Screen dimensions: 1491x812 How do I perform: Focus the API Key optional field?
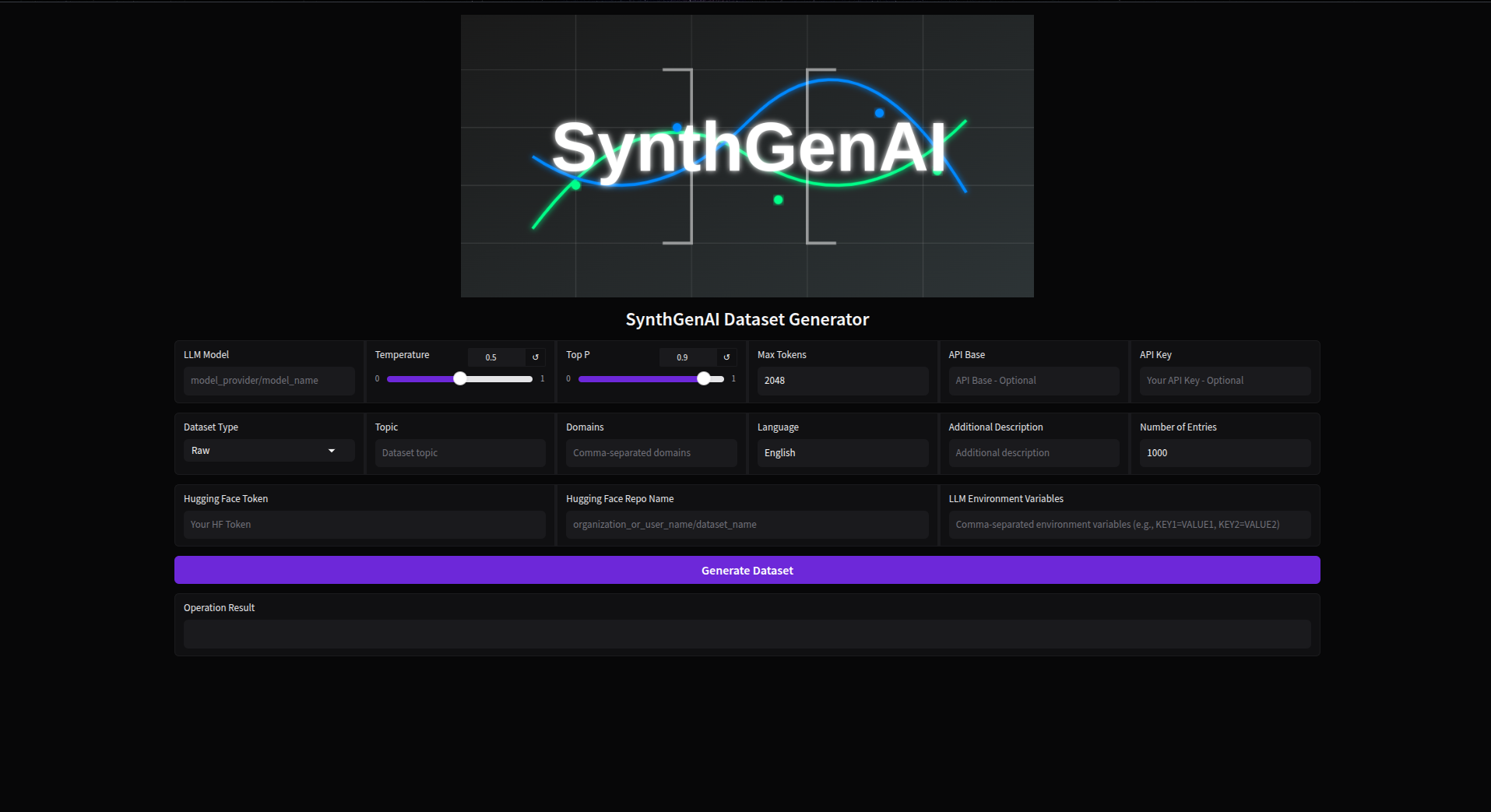coord(1225,381)
